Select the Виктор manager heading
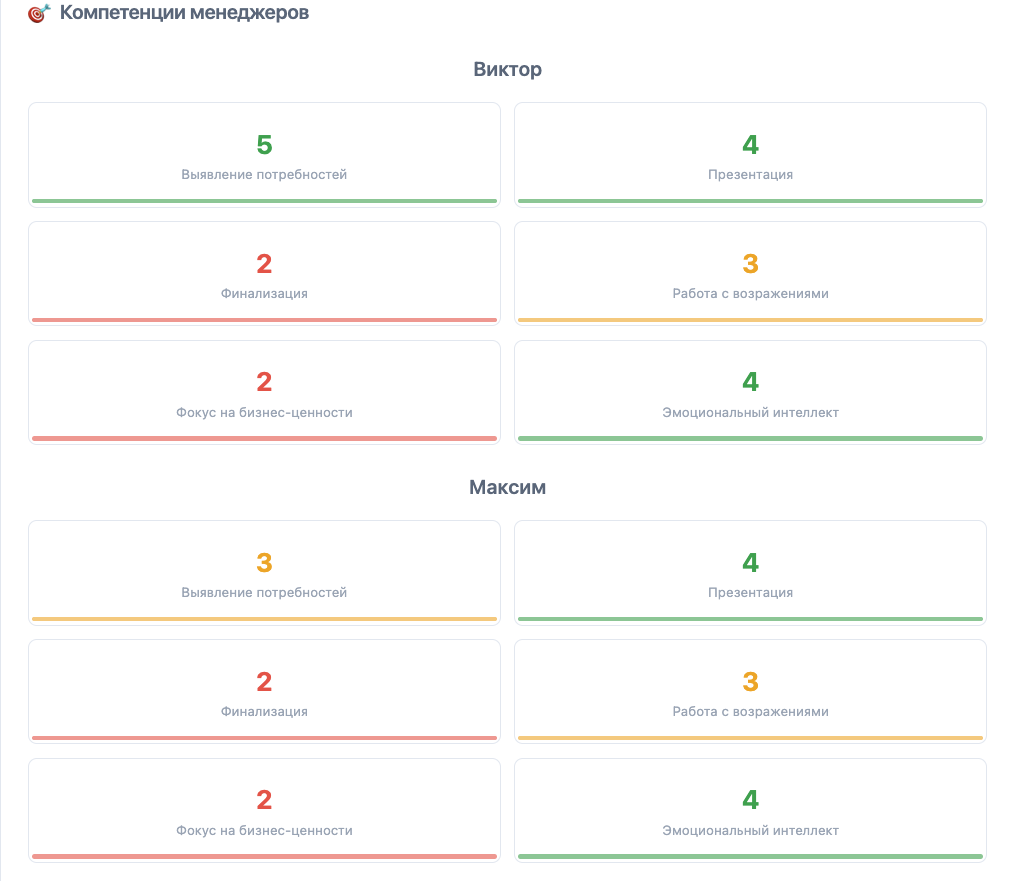Screen dimensions: 1010x881 507,69
